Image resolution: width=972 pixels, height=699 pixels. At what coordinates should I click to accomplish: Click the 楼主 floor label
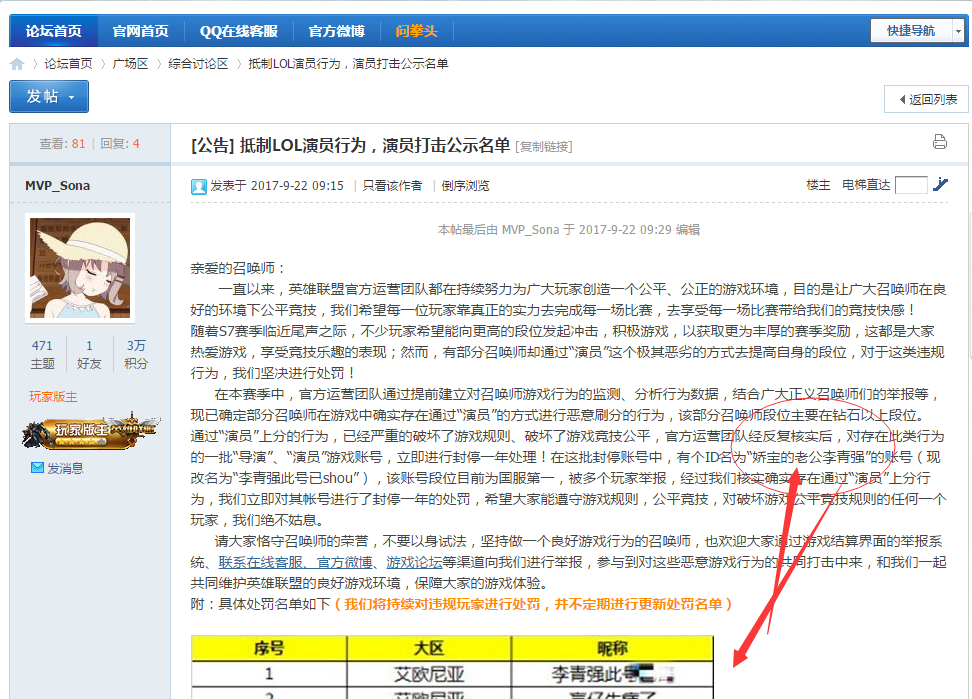(x=818, y=185)
